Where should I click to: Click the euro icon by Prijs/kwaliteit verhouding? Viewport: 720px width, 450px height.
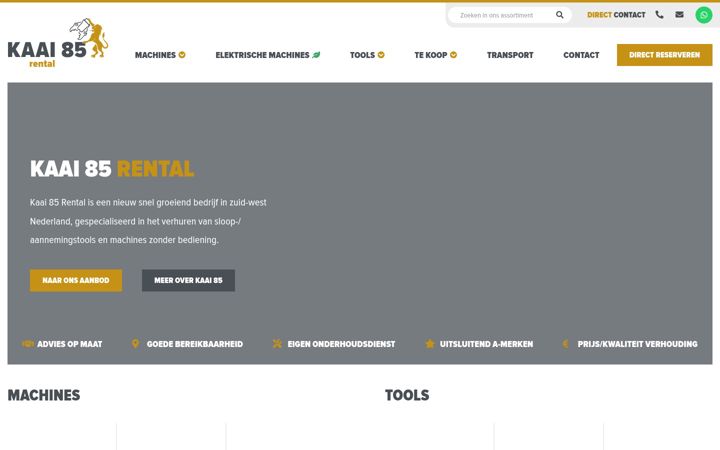(x=566, y=343)
